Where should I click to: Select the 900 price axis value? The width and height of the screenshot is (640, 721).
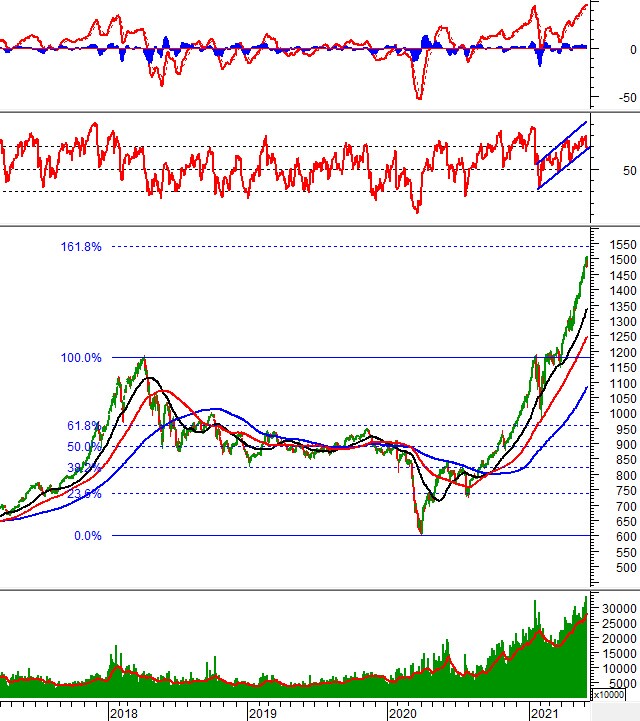pos(626,445)
